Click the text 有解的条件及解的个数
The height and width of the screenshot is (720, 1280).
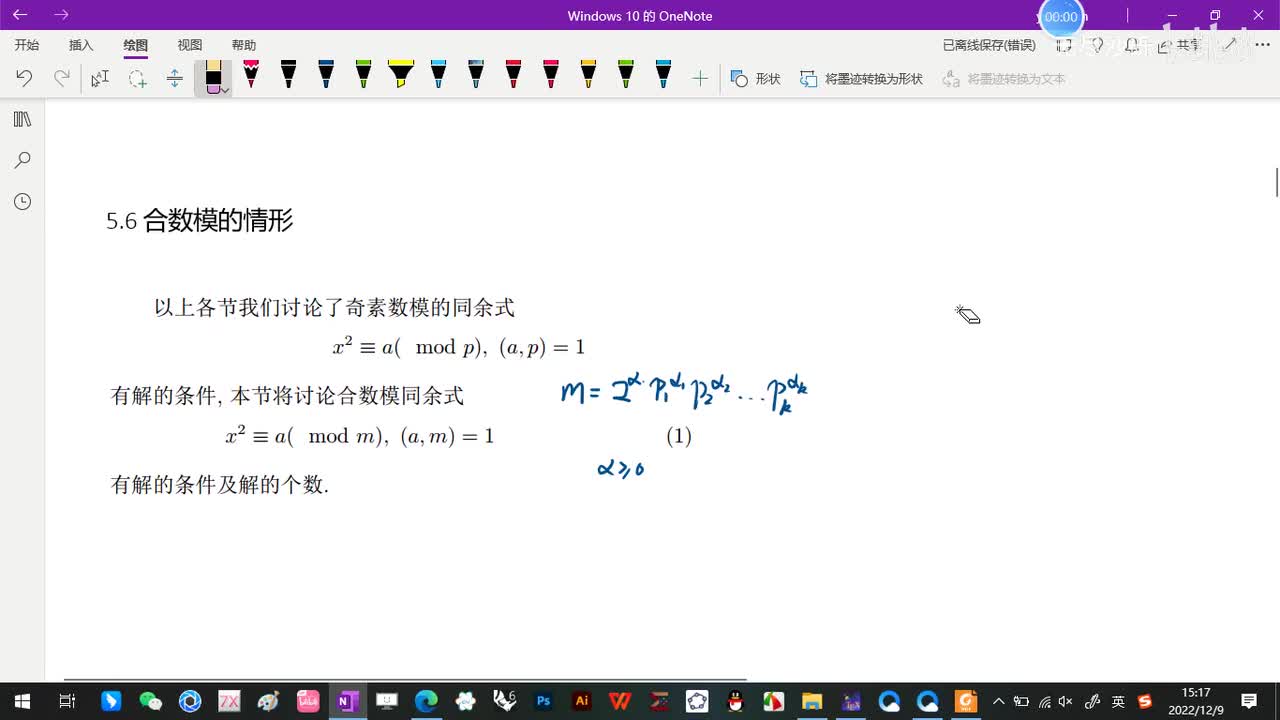coord(220,485)
